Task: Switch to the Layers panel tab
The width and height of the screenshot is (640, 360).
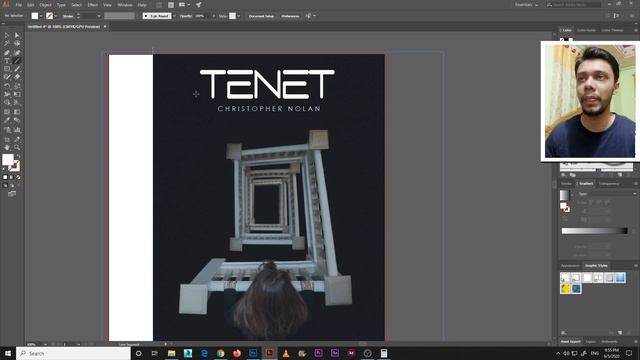Action: [x=590, y=342]
